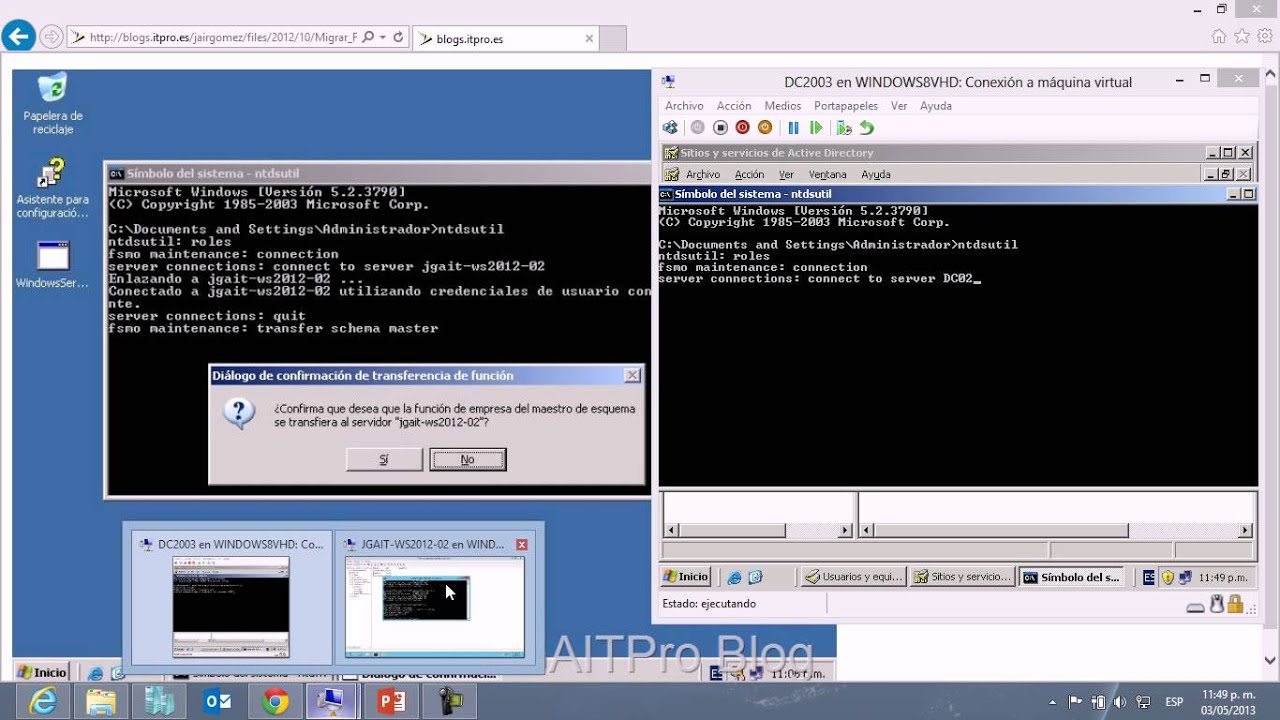
Task: Click the orange Save state icon
Action: (765, 128)
